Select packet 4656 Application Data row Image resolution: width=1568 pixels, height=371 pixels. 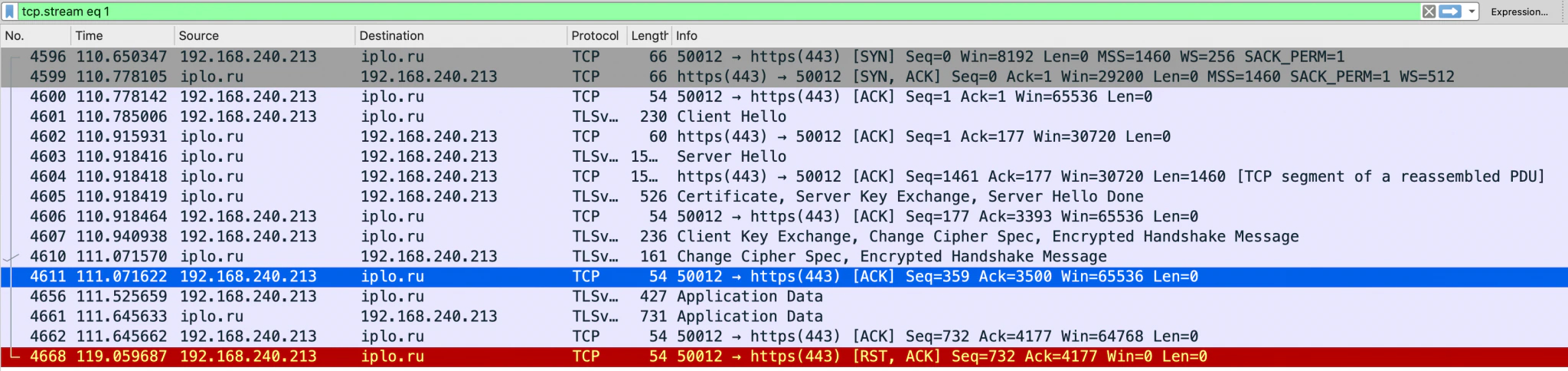[784, 297]
